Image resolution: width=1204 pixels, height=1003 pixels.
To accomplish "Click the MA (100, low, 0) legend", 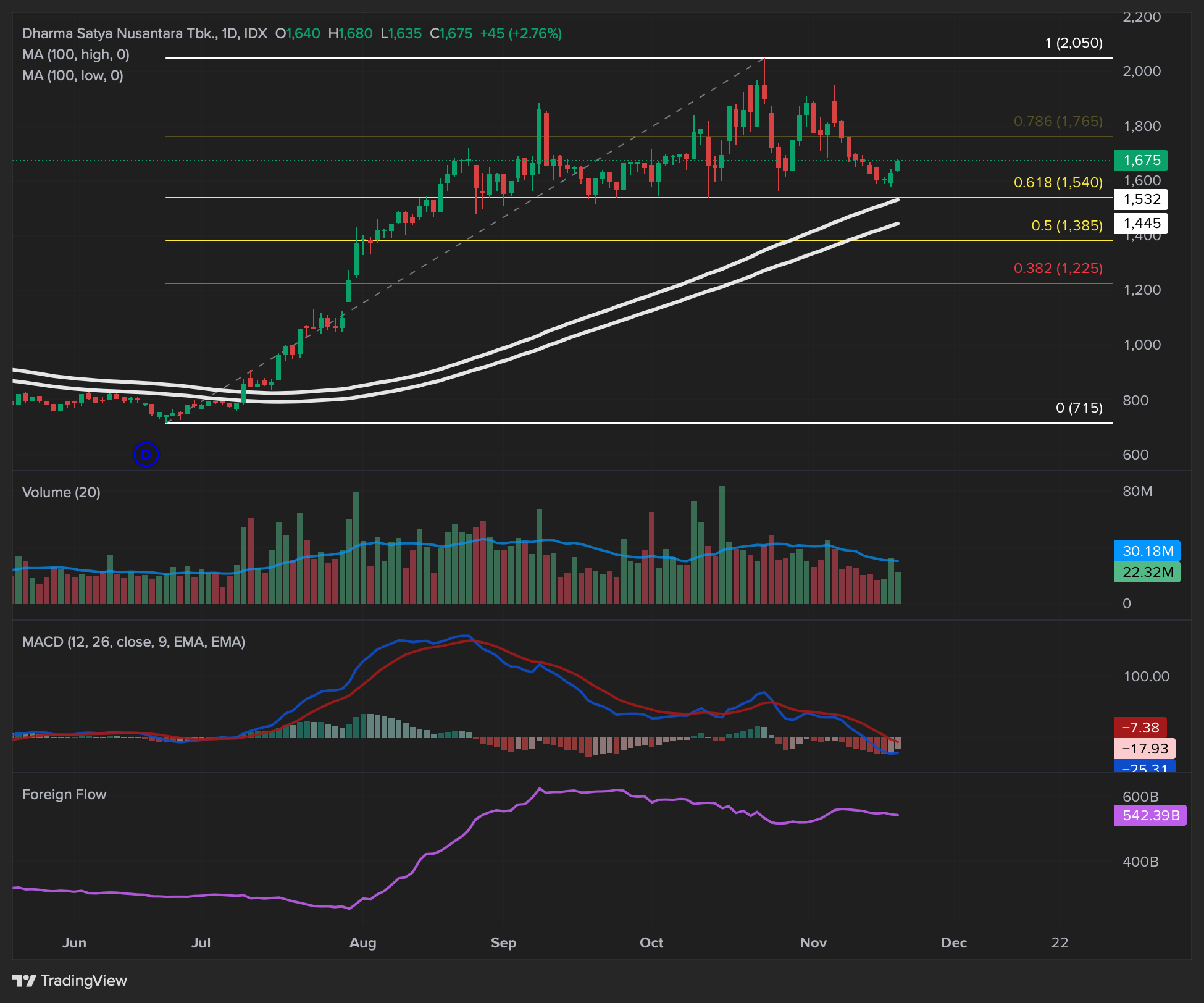I will click(73, 75).
